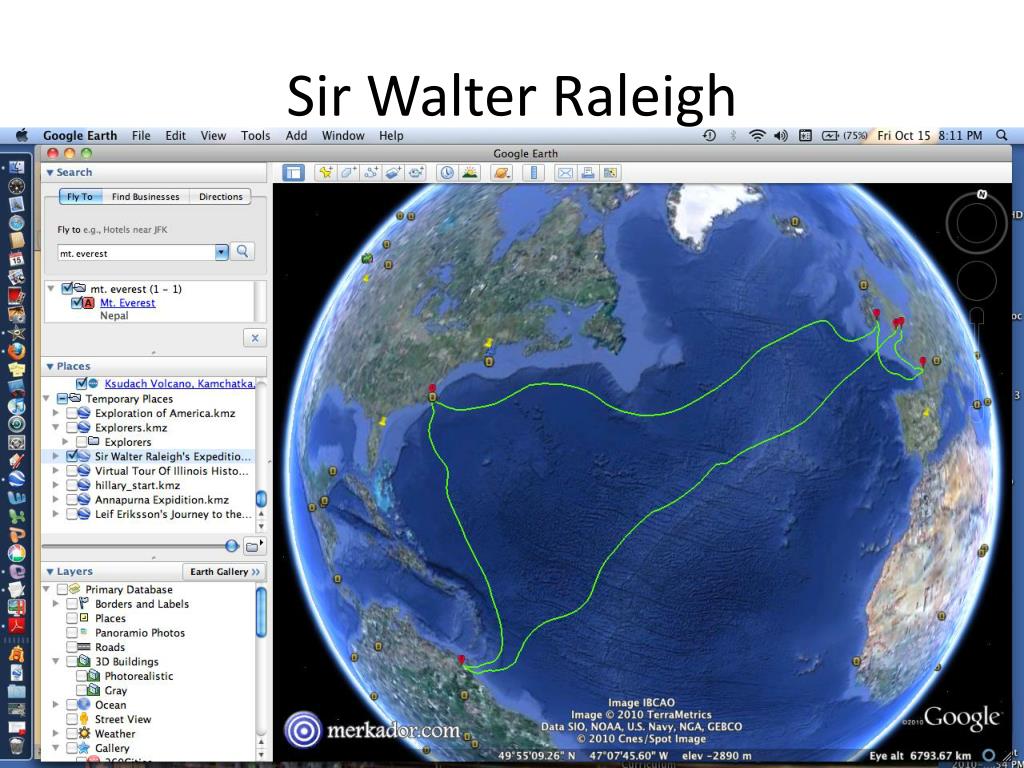Open the View menu
The height and width of the screenshot is (768, 1024).
pos(213,136)
